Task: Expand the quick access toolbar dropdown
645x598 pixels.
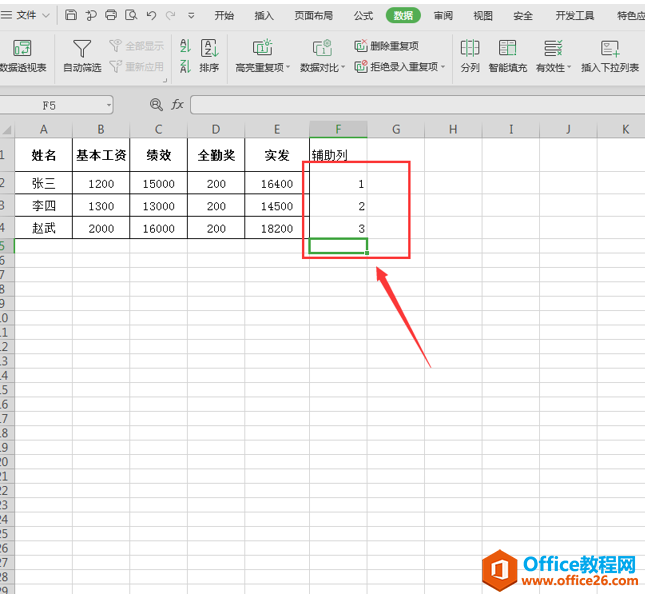Action: click(x=191, y=16)
